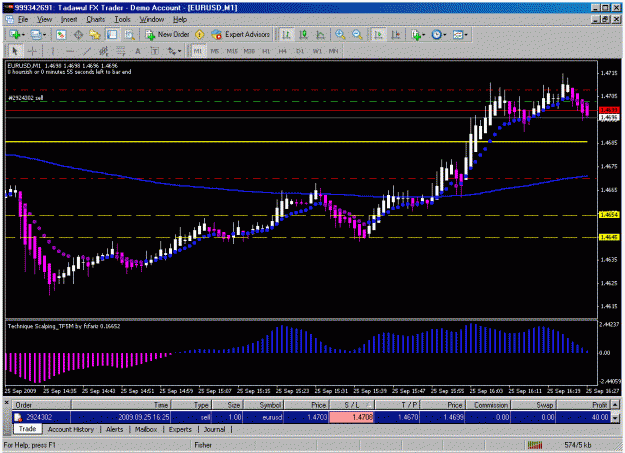
Task: Open the View menu
Action: (44, 20)
